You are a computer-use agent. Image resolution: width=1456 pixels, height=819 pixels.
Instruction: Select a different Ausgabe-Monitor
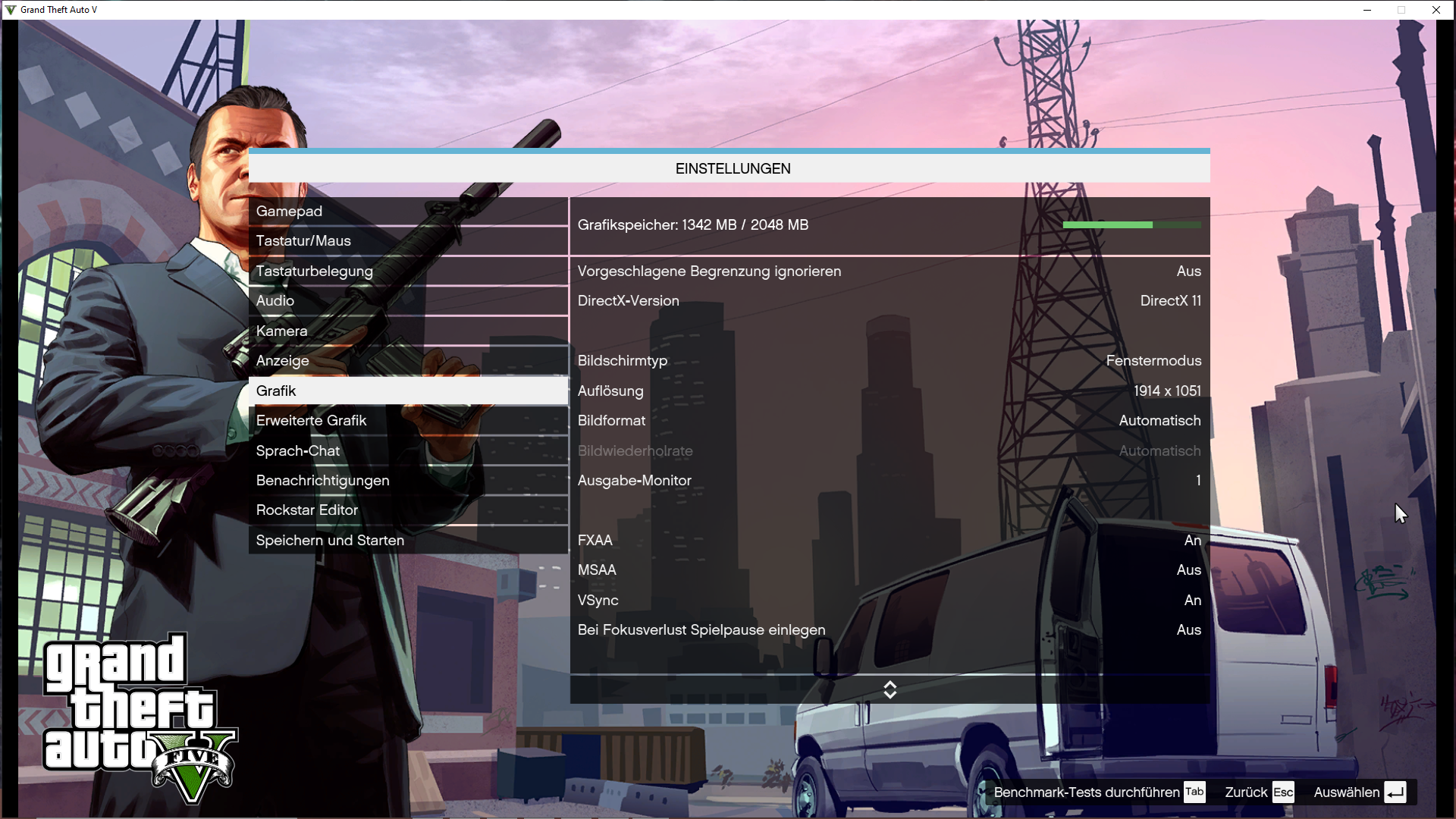[x=887, y=480]
